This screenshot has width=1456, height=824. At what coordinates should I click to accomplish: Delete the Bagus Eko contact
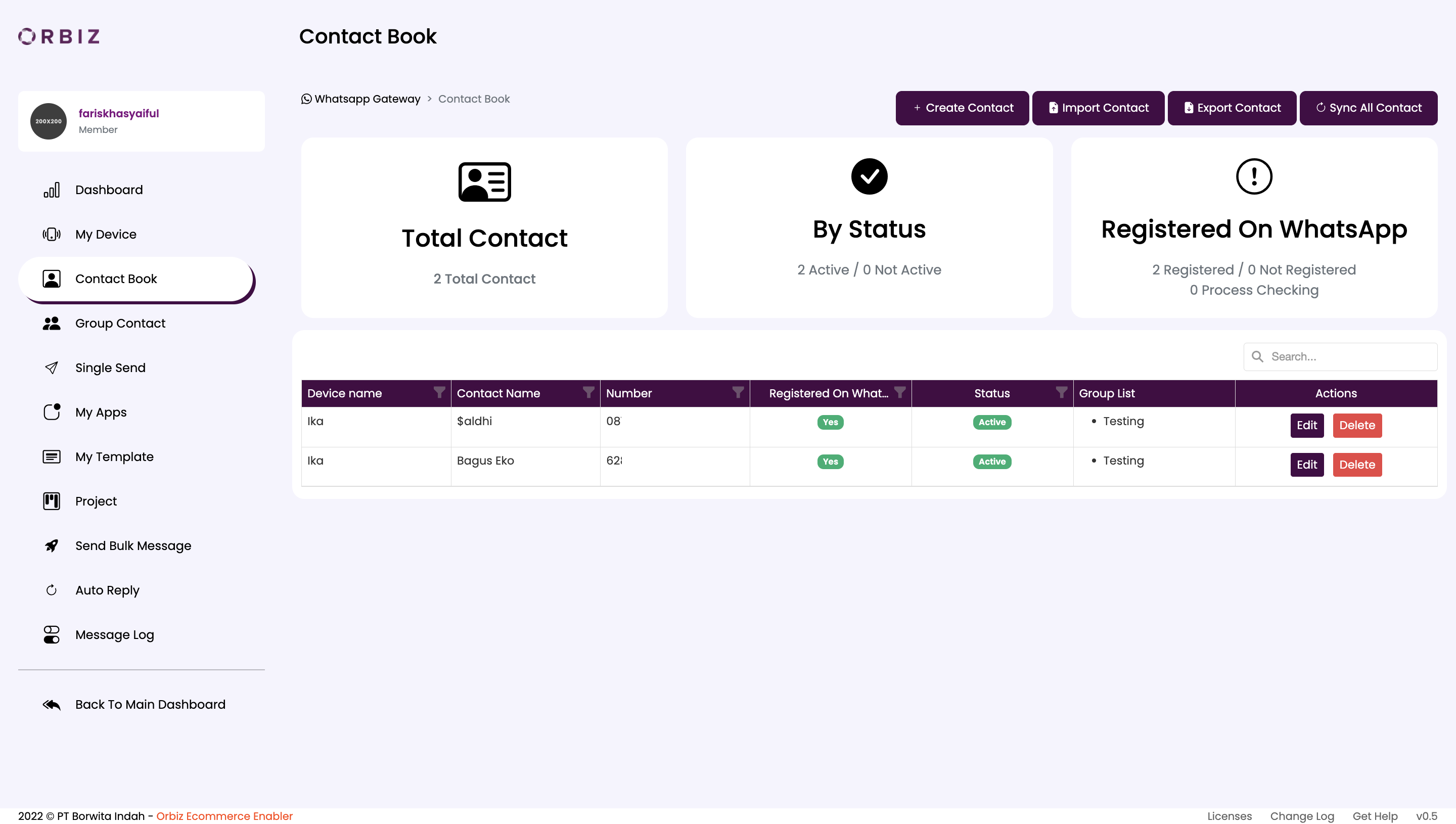tap(1357, 465)
